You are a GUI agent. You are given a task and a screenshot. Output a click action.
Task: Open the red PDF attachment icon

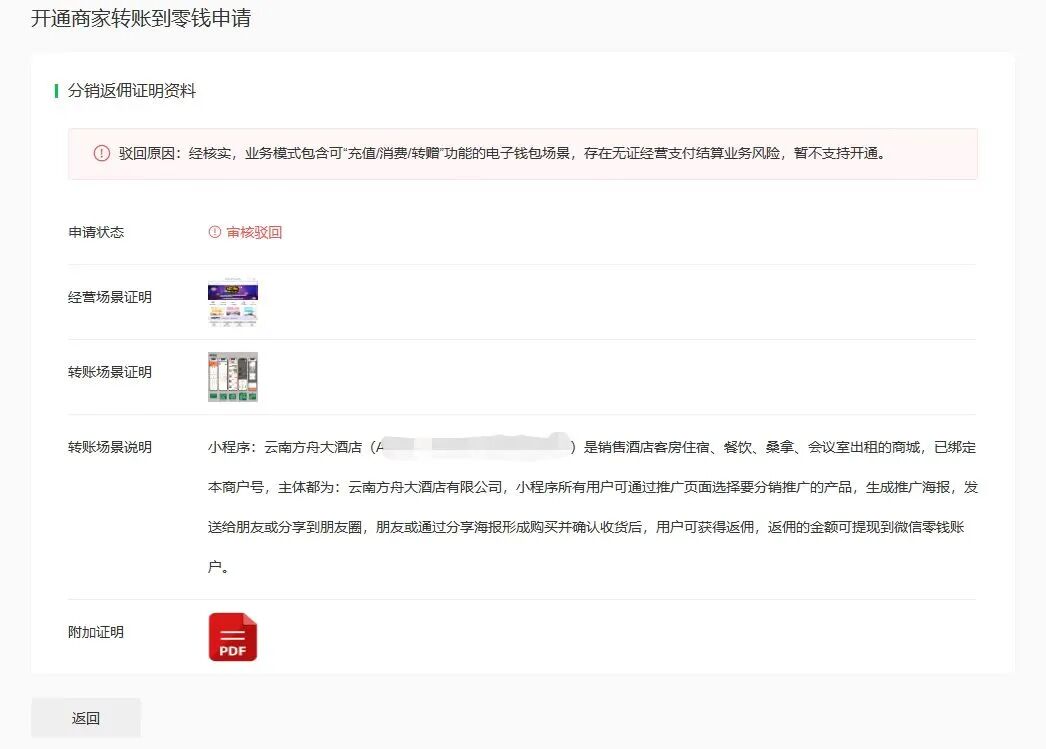coord(233,637)
